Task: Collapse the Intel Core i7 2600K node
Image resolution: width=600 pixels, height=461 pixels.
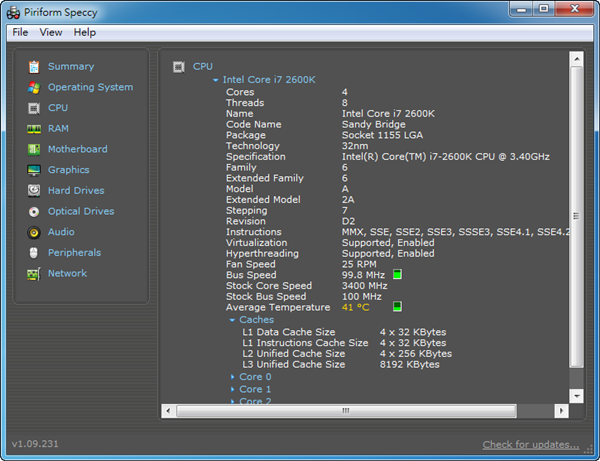Action: (x=215, y=79)
